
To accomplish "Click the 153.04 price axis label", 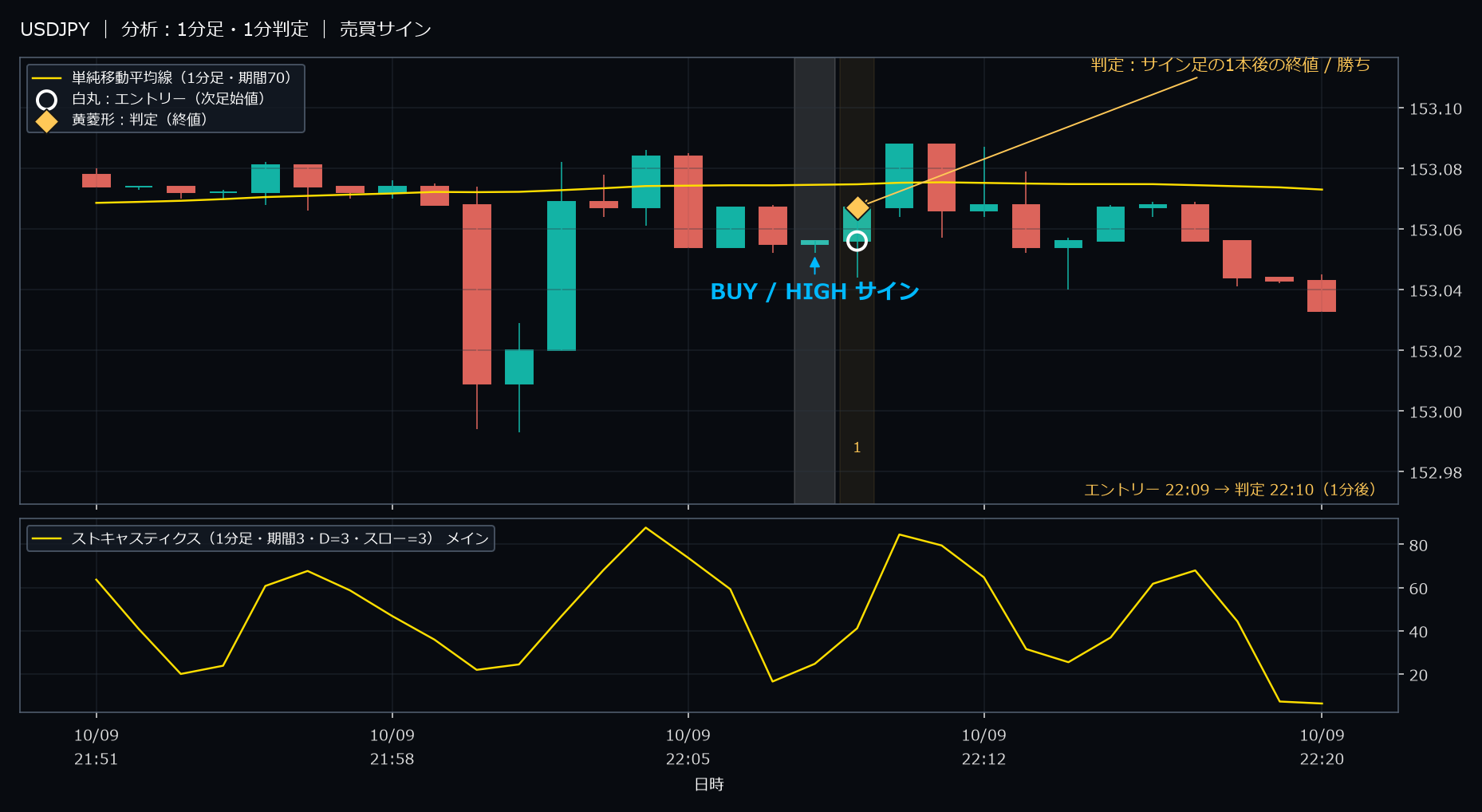I will tap(1435, 290).
